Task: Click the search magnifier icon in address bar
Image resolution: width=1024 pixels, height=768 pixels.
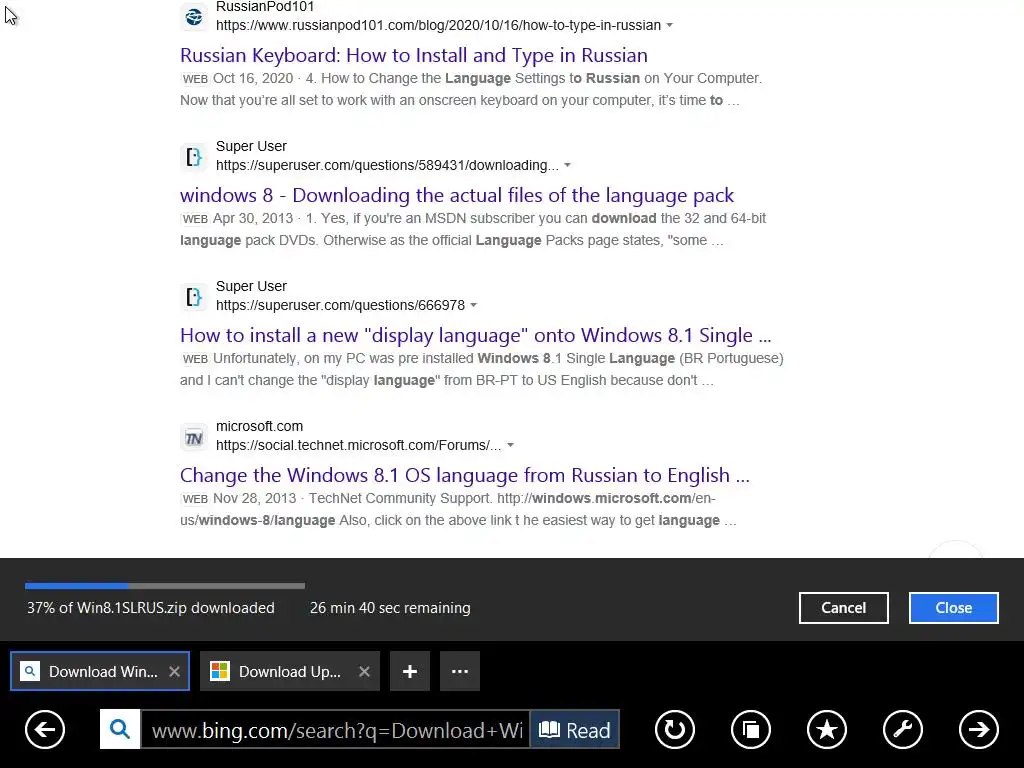Action: (120, 729)
